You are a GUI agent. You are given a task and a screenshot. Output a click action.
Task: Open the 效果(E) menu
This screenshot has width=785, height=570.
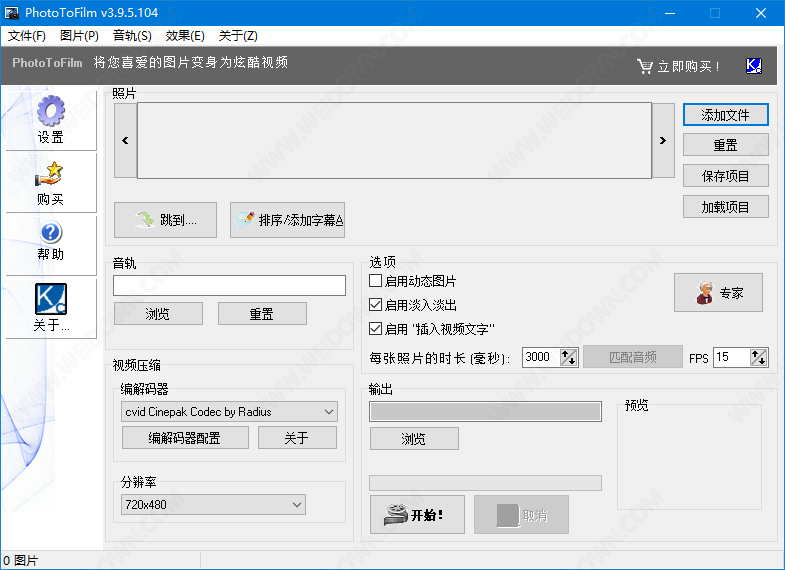(185, 36)
